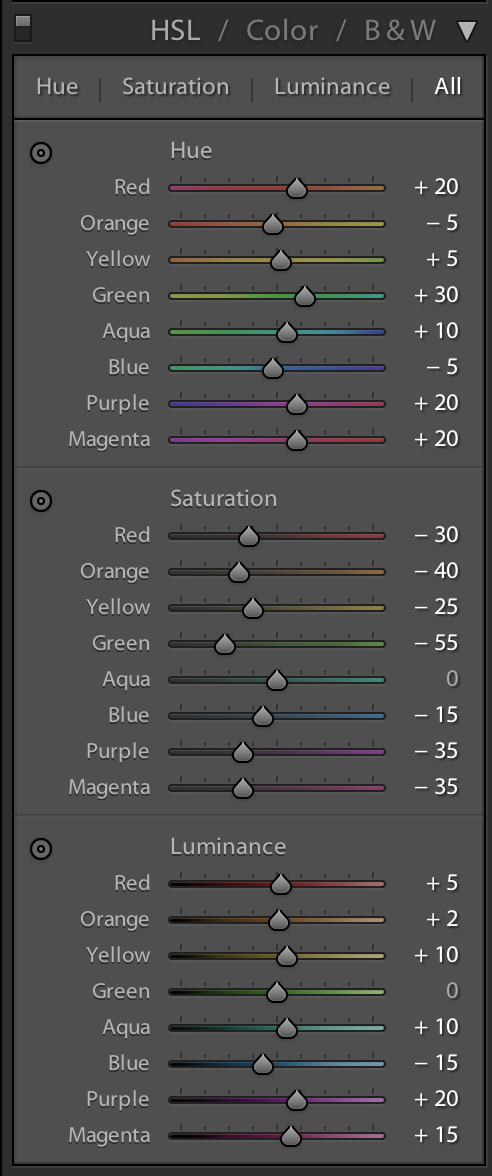The height and width of the screenshot is (1176, 492).
Task: Click the Purple luminance value +20
Action: click(x=436, y=1099)
